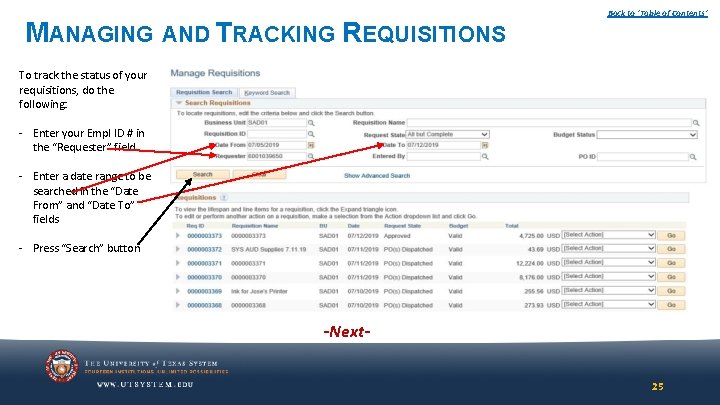The height and width of the screenshot is (405, 720).
Task: Select the 'Approved' request state cell
Action: click(397, 236)
